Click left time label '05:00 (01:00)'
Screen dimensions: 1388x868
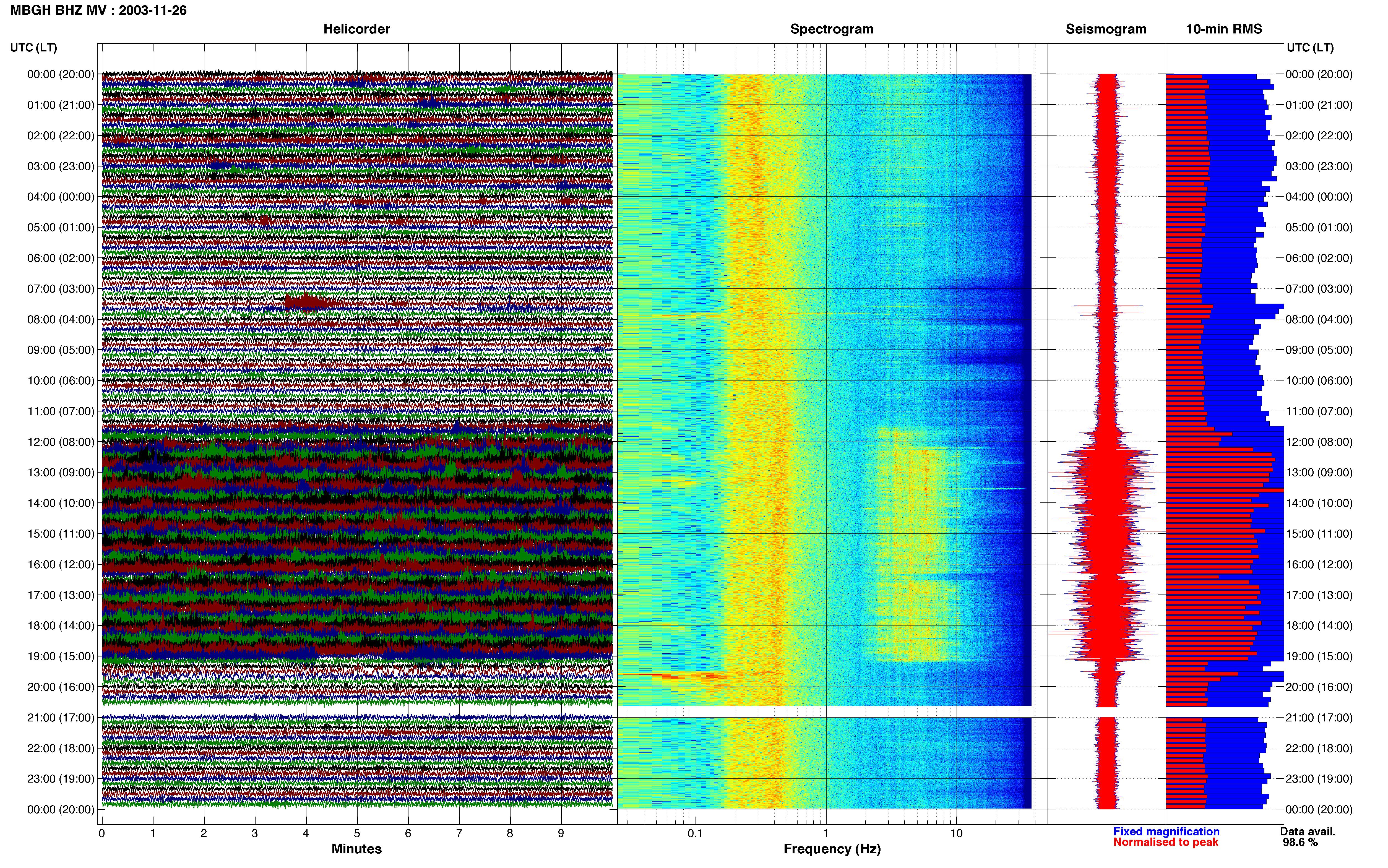point(61,227)
